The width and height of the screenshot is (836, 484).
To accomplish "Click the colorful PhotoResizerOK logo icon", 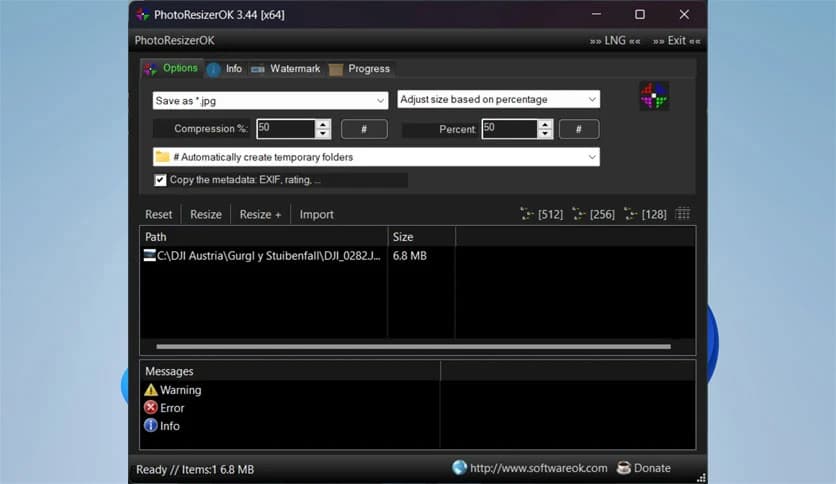I will click(654, 96).
